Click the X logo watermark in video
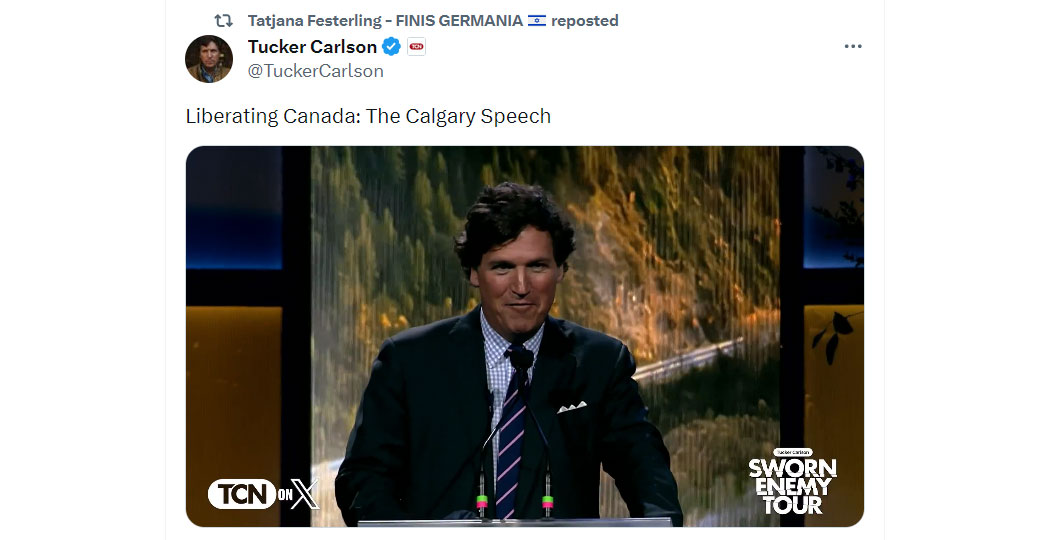Screen dimensions: 1050x540 pos(306,494)
